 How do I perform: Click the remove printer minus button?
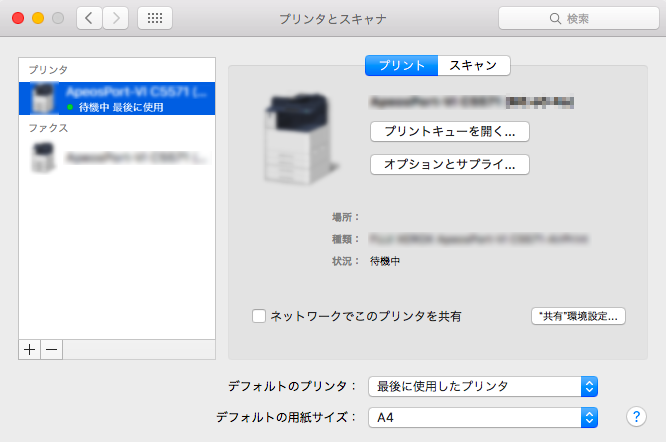coord(52,349)
